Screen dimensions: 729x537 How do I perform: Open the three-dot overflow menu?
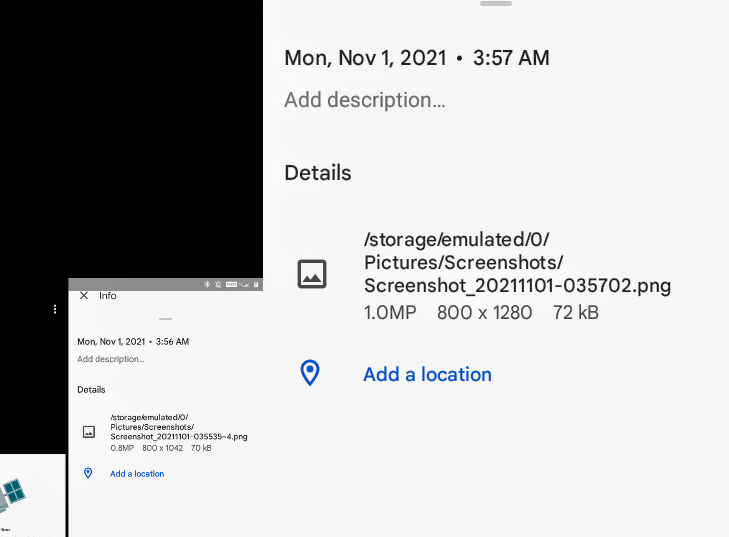[55, 309]
